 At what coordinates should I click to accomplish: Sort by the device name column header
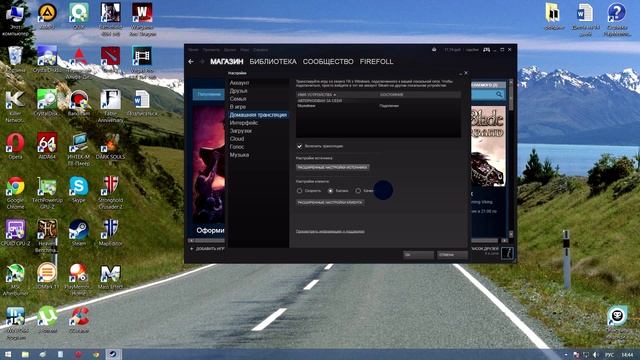[x=337, y=94]
